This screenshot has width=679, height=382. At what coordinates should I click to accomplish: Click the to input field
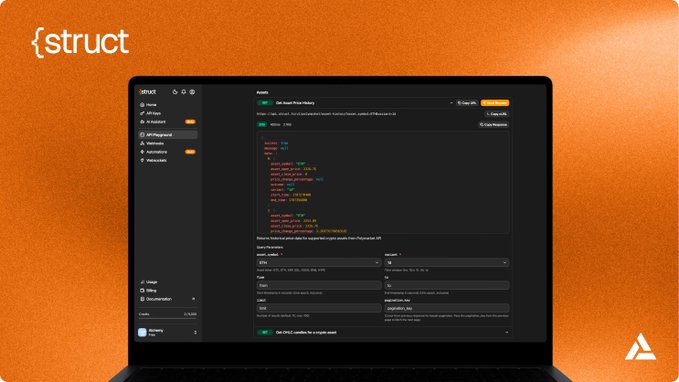[447, 285]
